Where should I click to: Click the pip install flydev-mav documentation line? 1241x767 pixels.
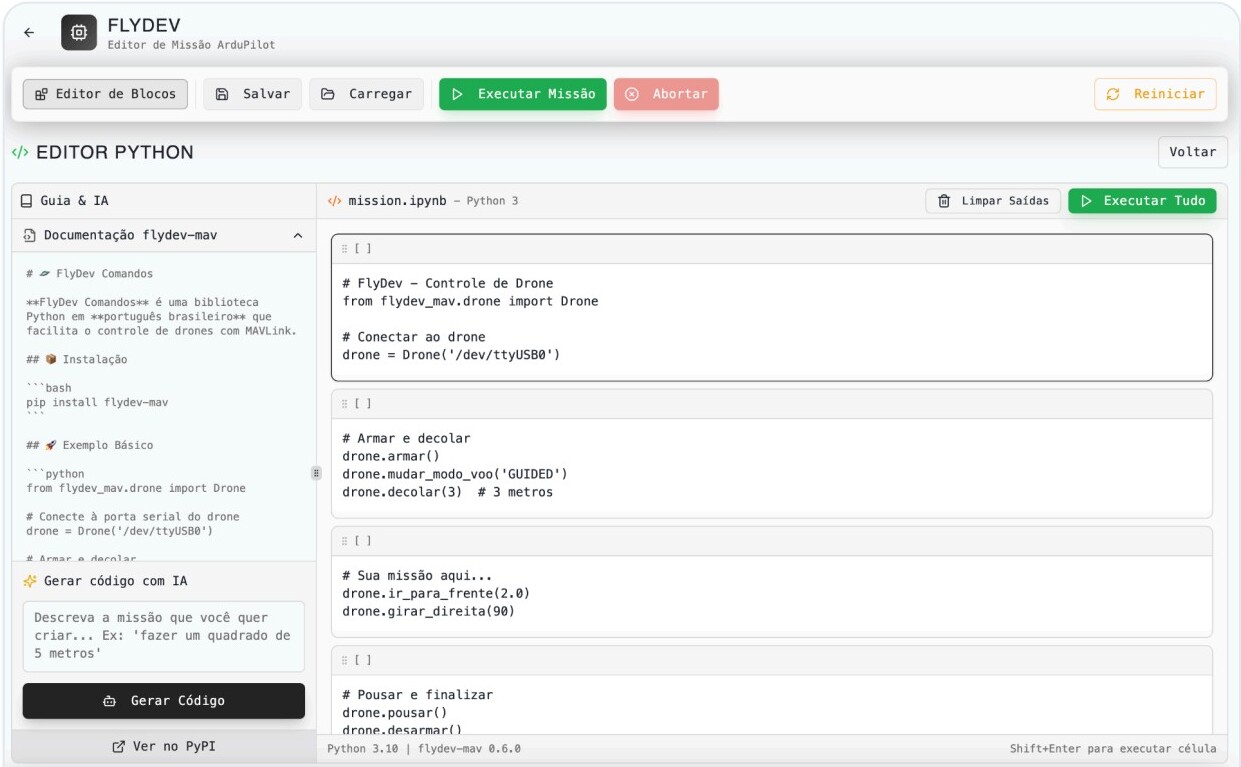(97, 403)
